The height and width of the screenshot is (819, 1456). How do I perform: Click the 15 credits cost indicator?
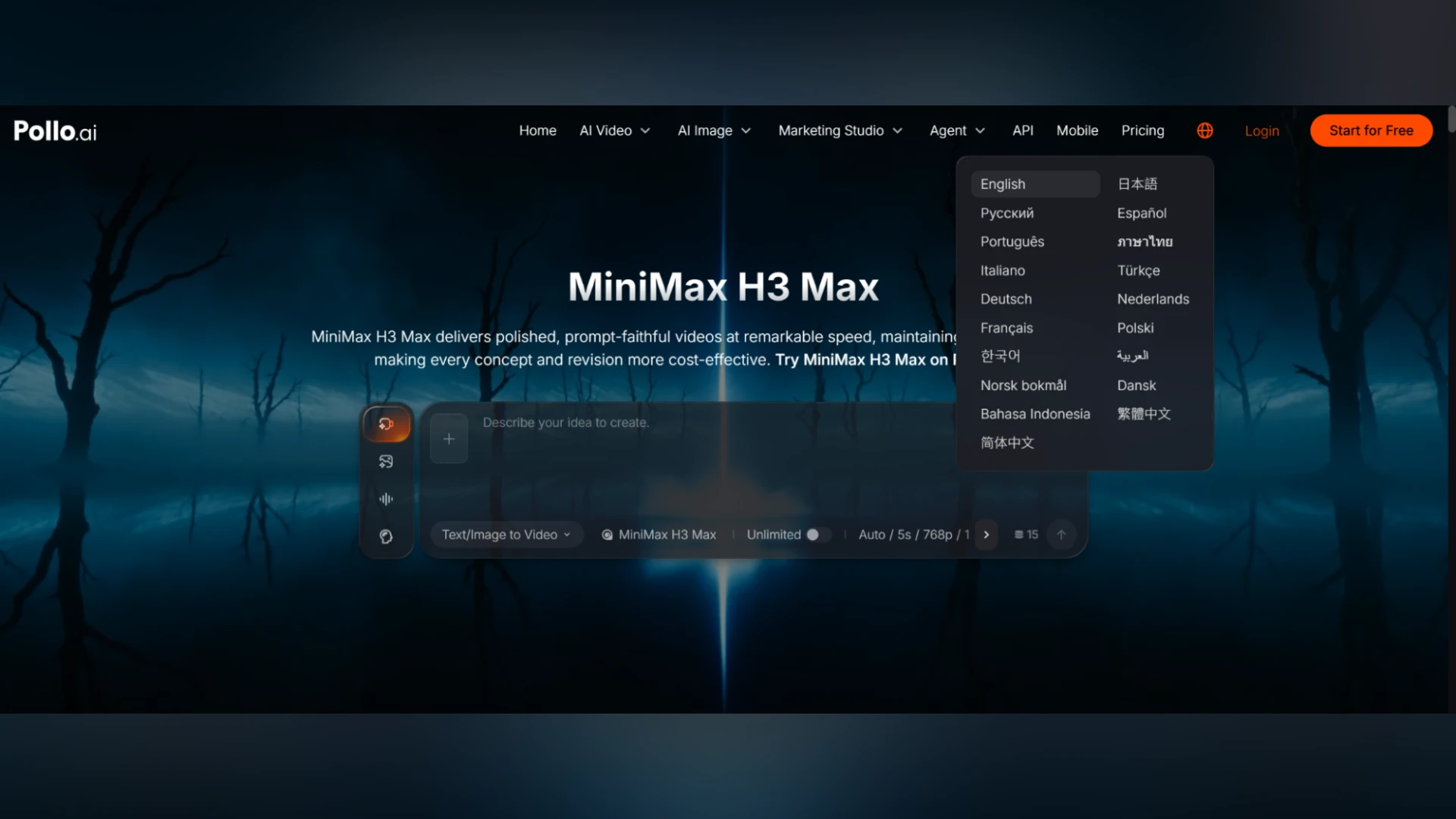pyautogui.click(x=1026, y=535)
